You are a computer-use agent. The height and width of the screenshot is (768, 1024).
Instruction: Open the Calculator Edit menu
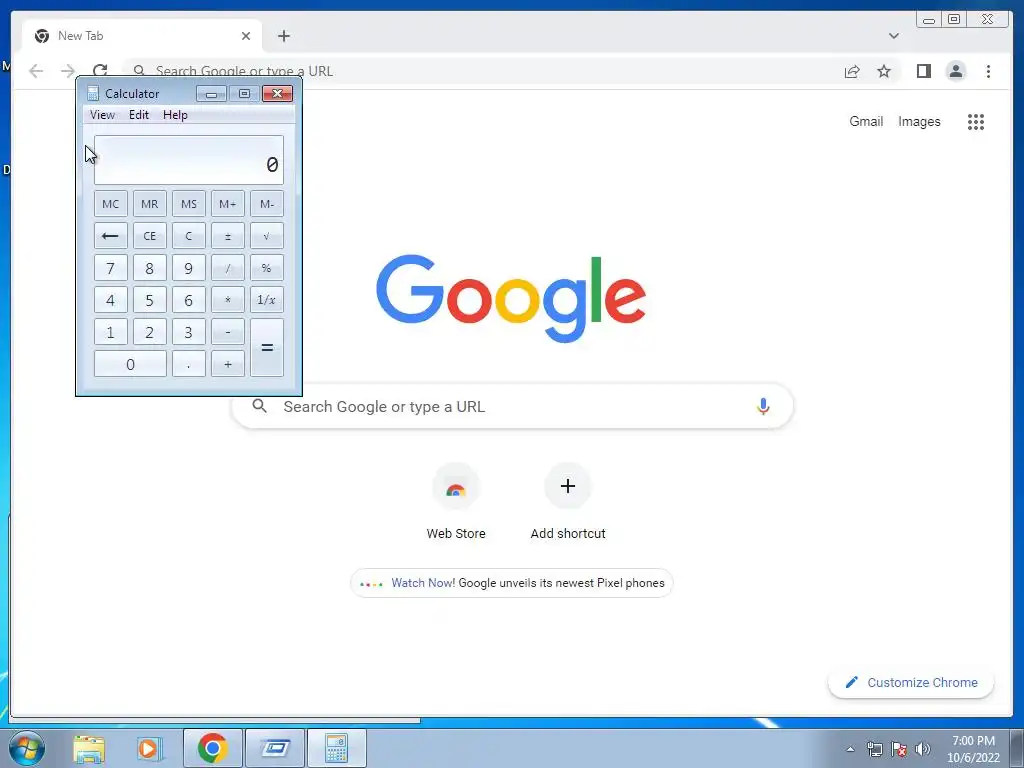138,115
